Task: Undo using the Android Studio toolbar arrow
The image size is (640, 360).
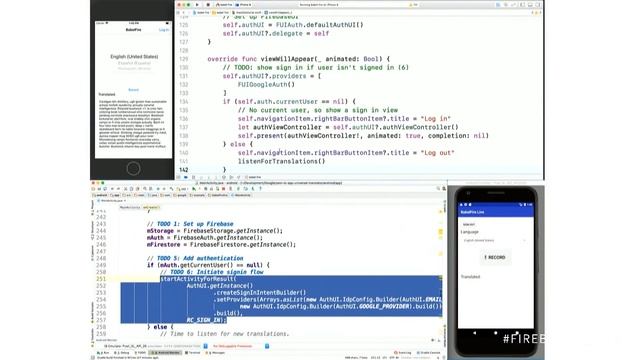Action: [x=112, y=189]
